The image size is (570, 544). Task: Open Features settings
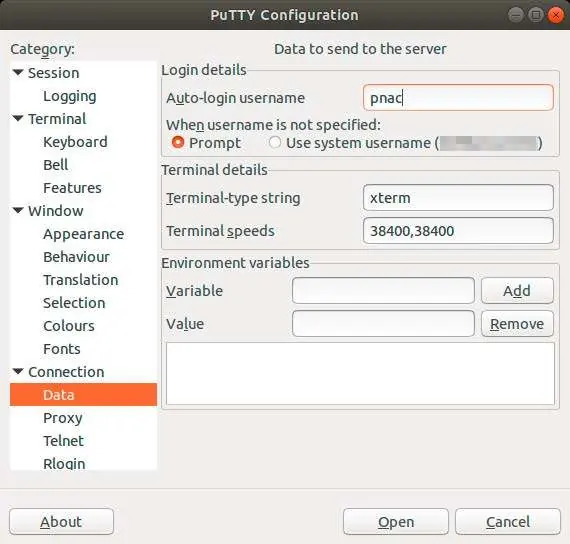click(72, 188)
